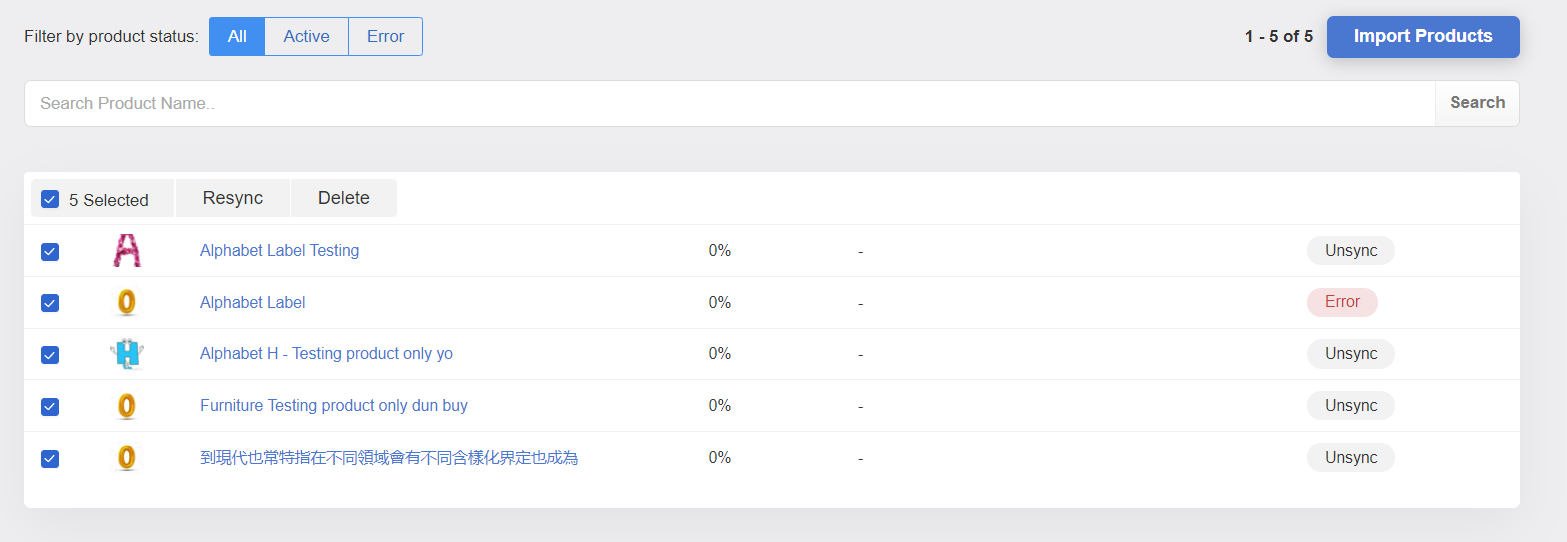Click the Search button
1567x542 pixels.
pyautogui.click(x=1477, y=103)
